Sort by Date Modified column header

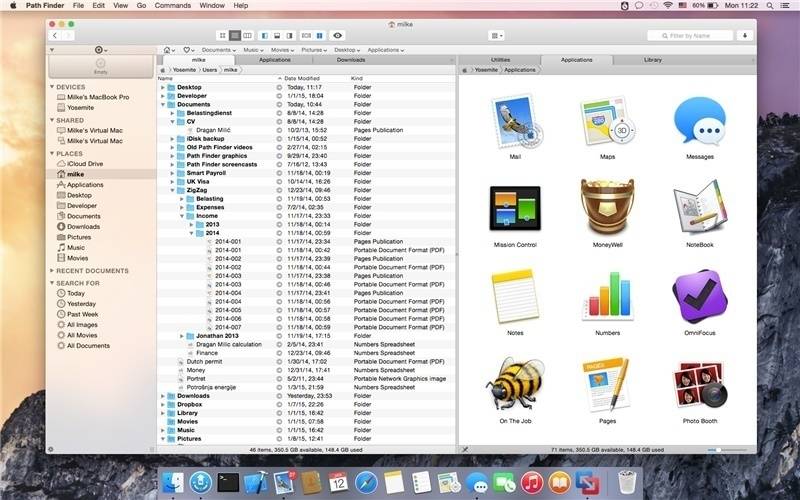pyautogui.click(x=302, y=79)
